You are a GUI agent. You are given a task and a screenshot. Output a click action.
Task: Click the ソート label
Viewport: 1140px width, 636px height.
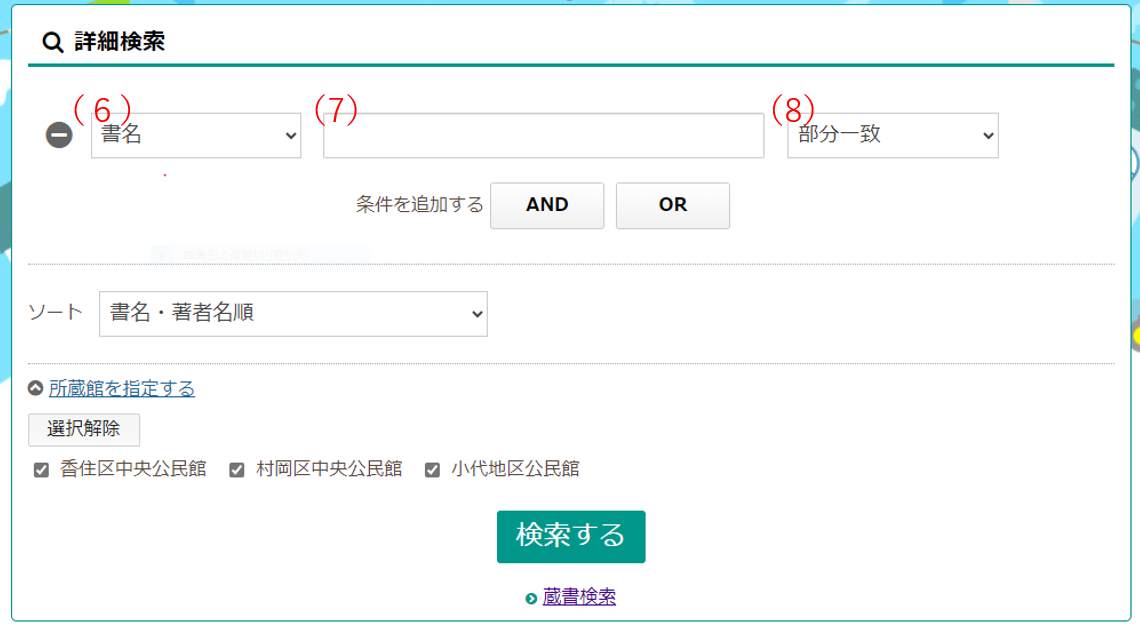[56, 312]
